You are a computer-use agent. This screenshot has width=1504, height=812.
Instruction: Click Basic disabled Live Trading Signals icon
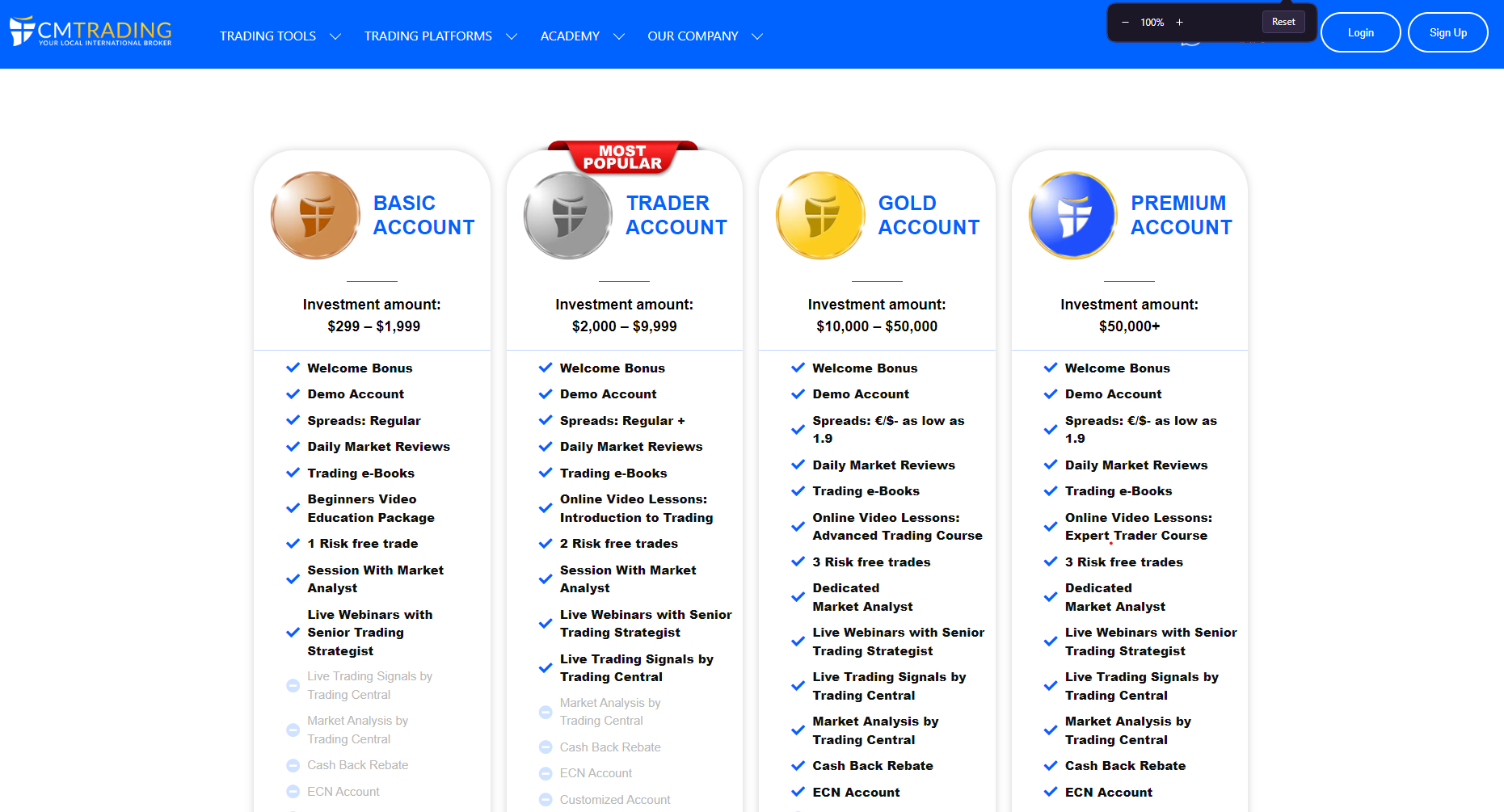tap(293, 685)
